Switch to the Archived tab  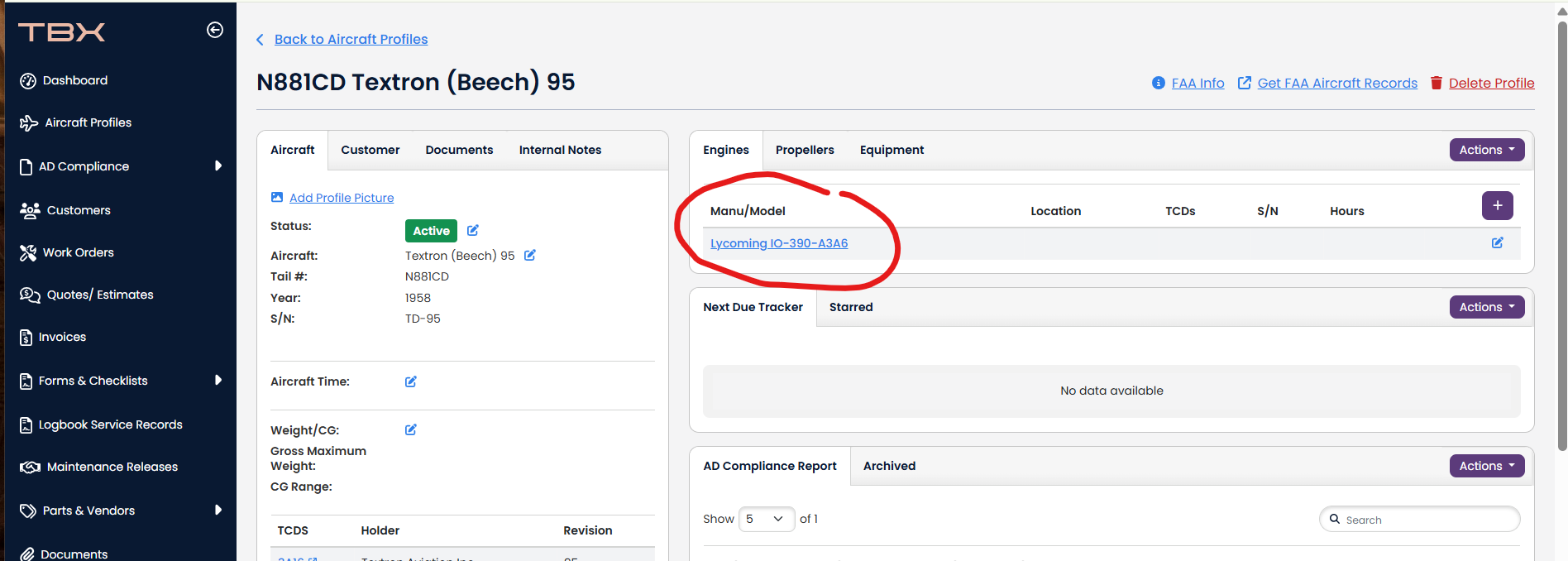(x=889, y=466)
